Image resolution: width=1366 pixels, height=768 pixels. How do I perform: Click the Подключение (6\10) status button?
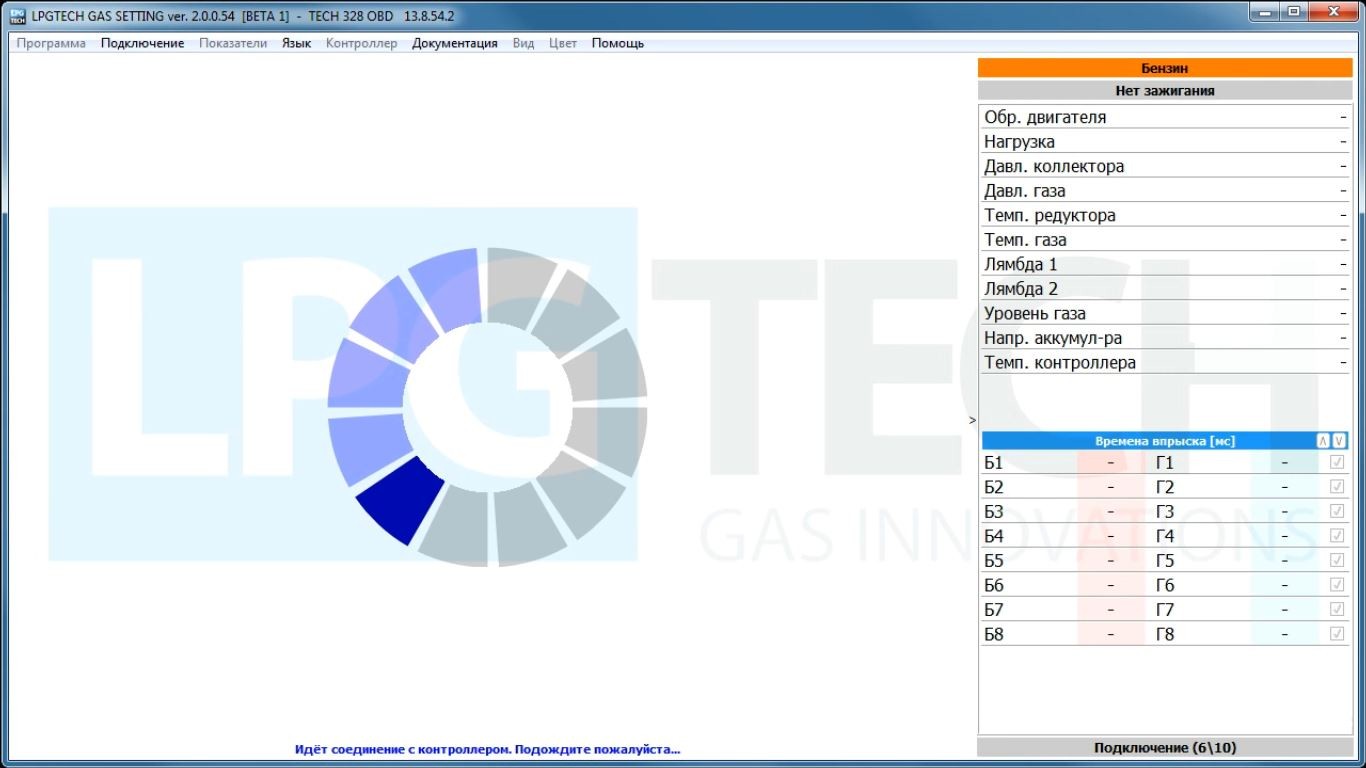pyautogui.click(x=1164, y=748)
